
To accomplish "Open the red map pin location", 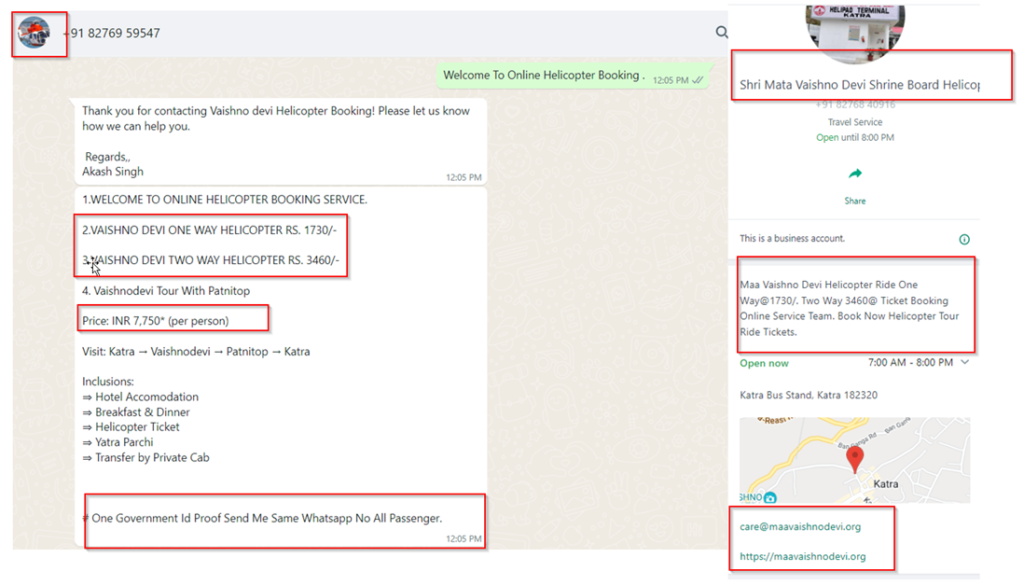I will (x=854, y=458).
